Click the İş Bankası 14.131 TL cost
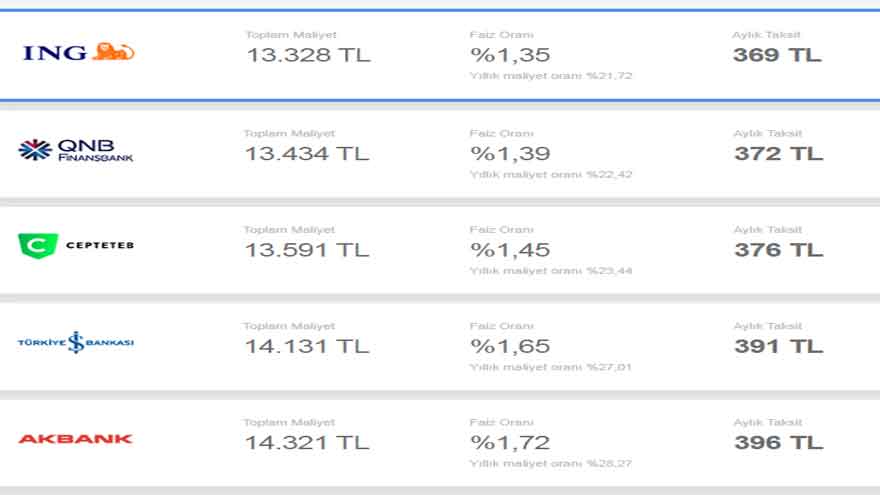Image resolution: width=880 pixels, height=495 pixels. (x=308, y=346)
